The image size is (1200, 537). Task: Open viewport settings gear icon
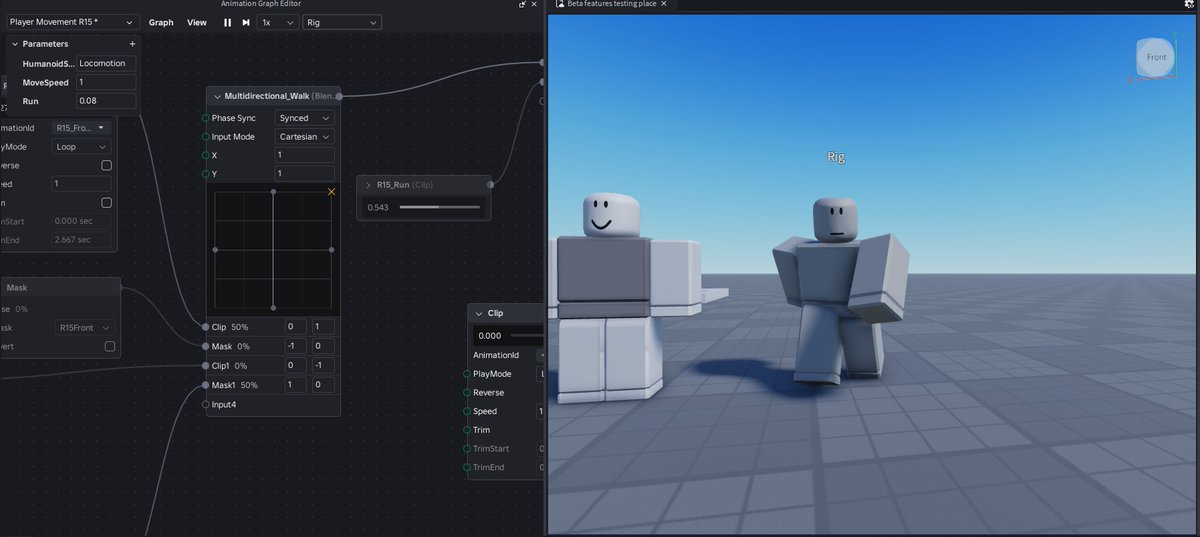[x=1189, y=4]
